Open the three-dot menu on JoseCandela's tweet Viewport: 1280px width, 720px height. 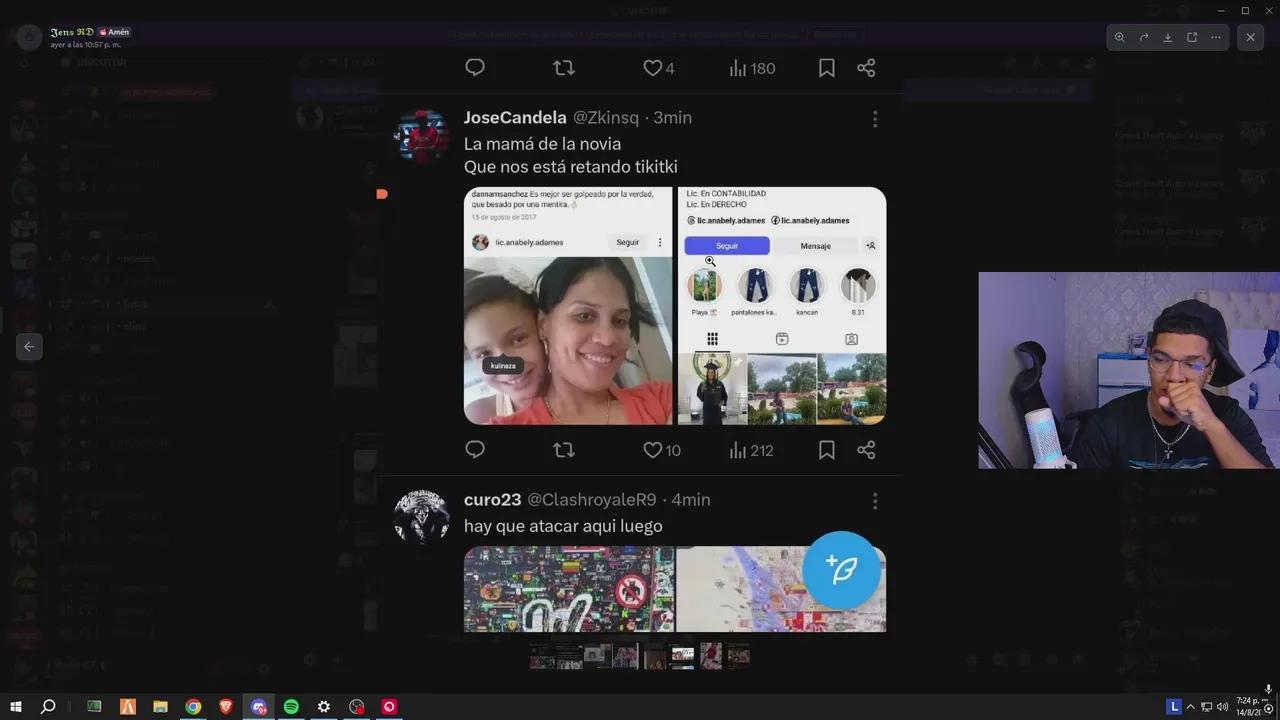[x=875, y=119]
